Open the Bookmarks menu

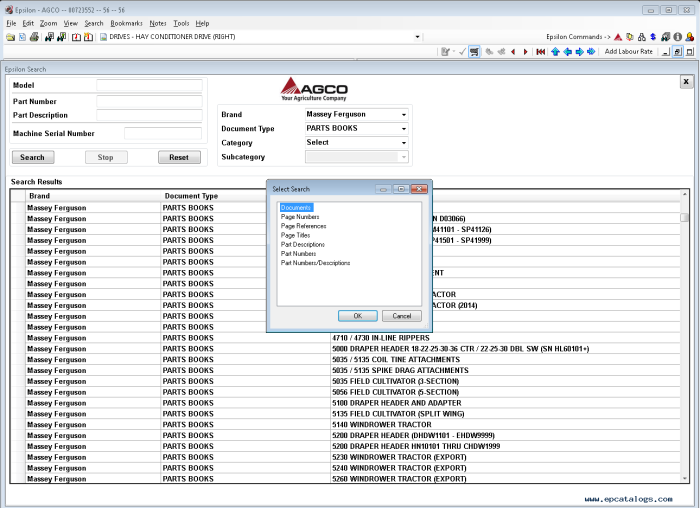(126, 23)
